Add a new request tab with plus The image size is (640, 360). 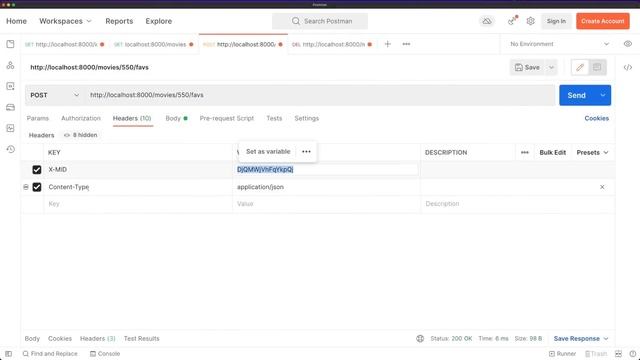point(387,44)
